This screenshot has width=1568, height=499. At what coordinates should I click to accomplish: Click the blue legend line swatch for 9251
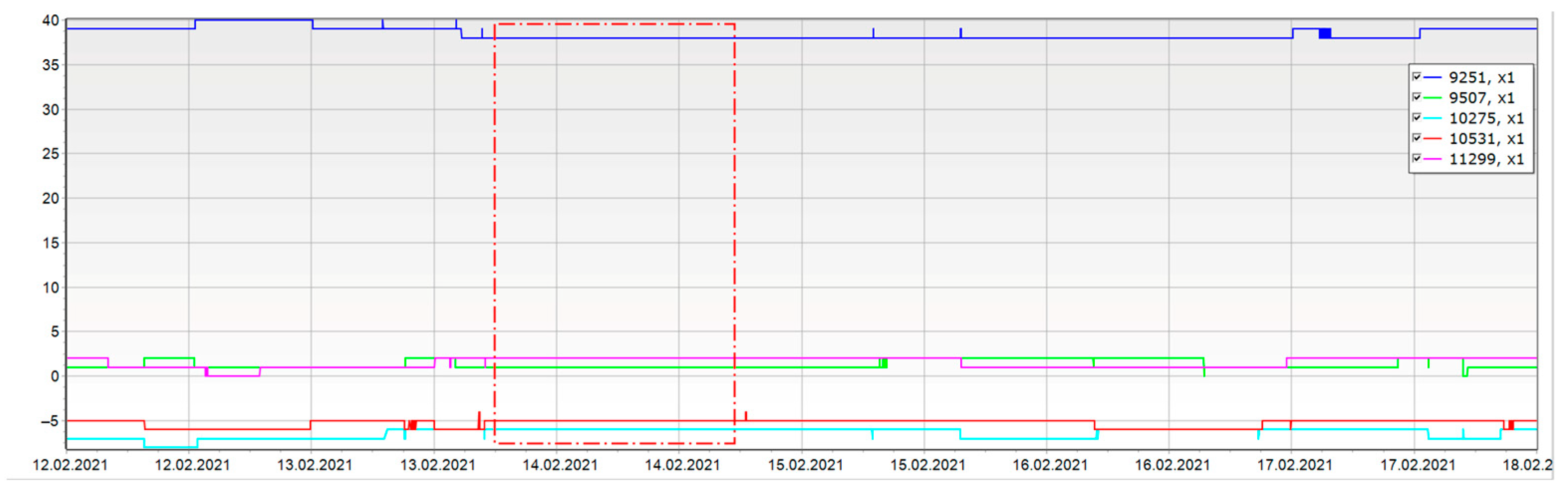pos(1433,78)
